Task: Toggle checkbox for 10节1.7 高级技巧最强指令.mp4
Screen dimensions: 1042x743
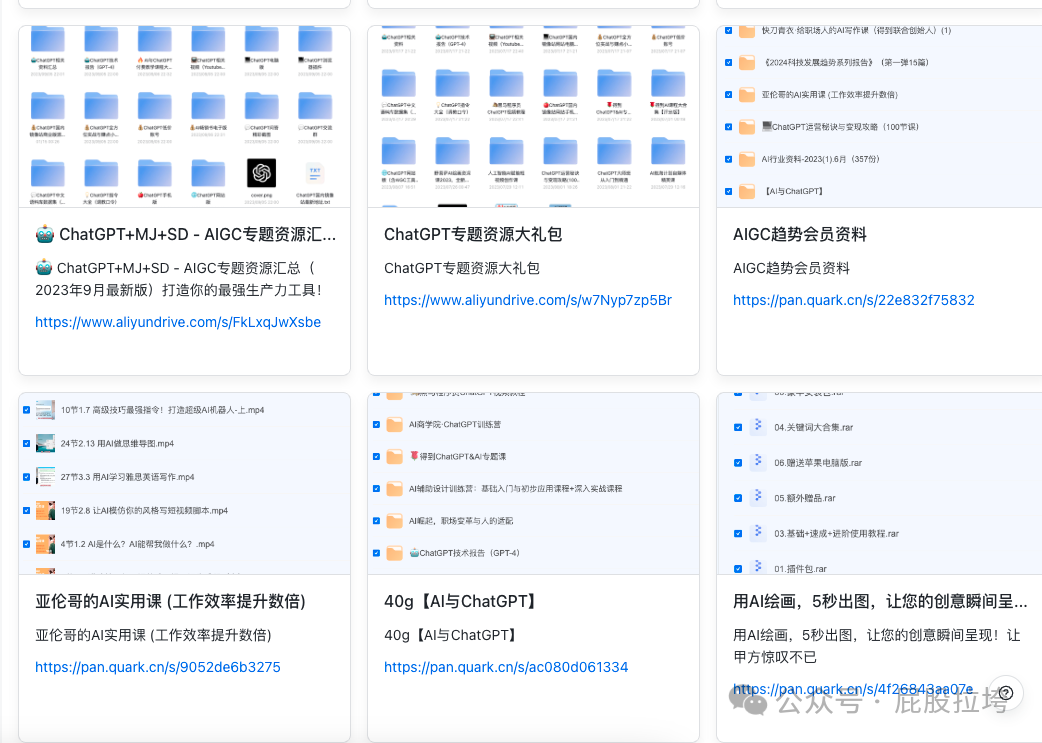Action: coord(27,410)
